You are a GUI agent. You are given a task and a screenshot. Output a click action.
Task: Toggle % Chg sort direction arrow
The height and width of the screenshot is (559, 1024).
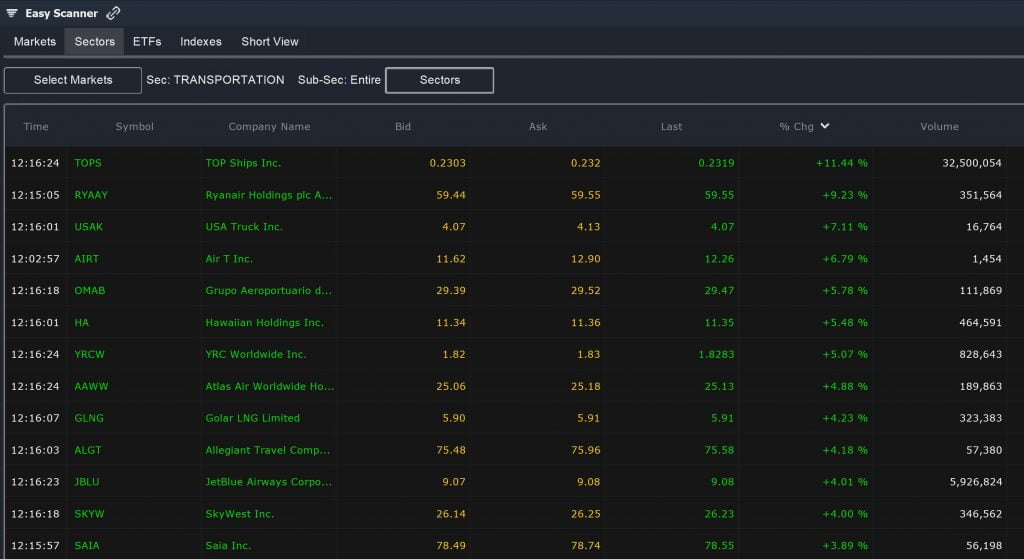(825, 126)
